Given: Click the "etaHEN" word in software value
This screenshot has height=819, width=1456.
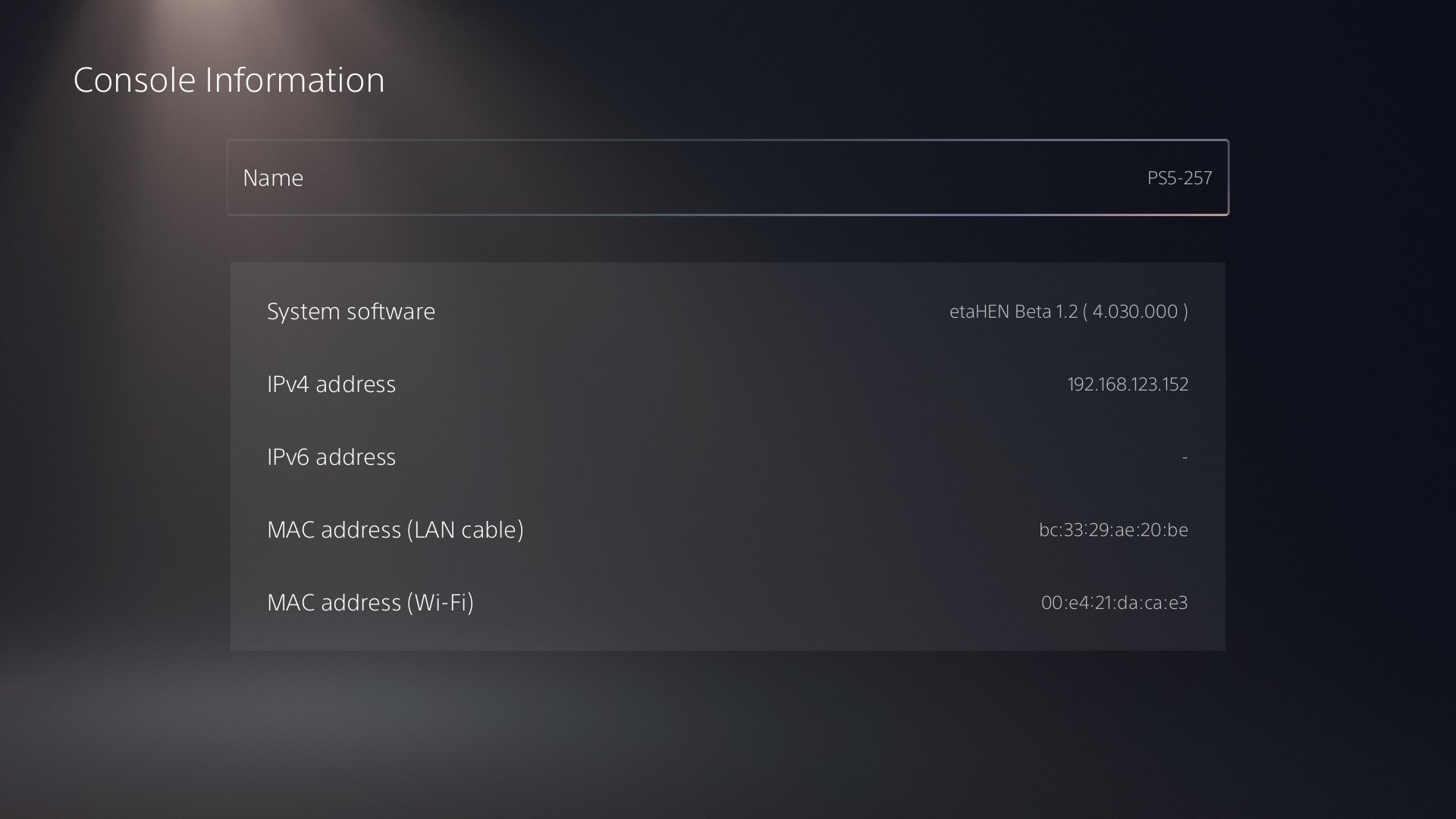Looking at the screenshot, I should [979, 311].
